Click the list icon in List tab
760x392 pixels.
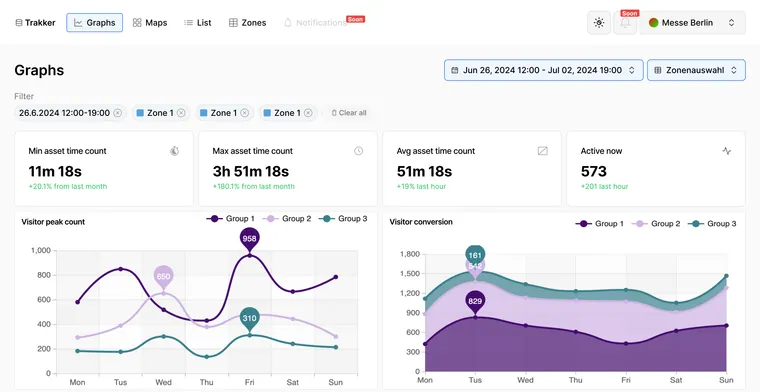click(x=188, y=23)
